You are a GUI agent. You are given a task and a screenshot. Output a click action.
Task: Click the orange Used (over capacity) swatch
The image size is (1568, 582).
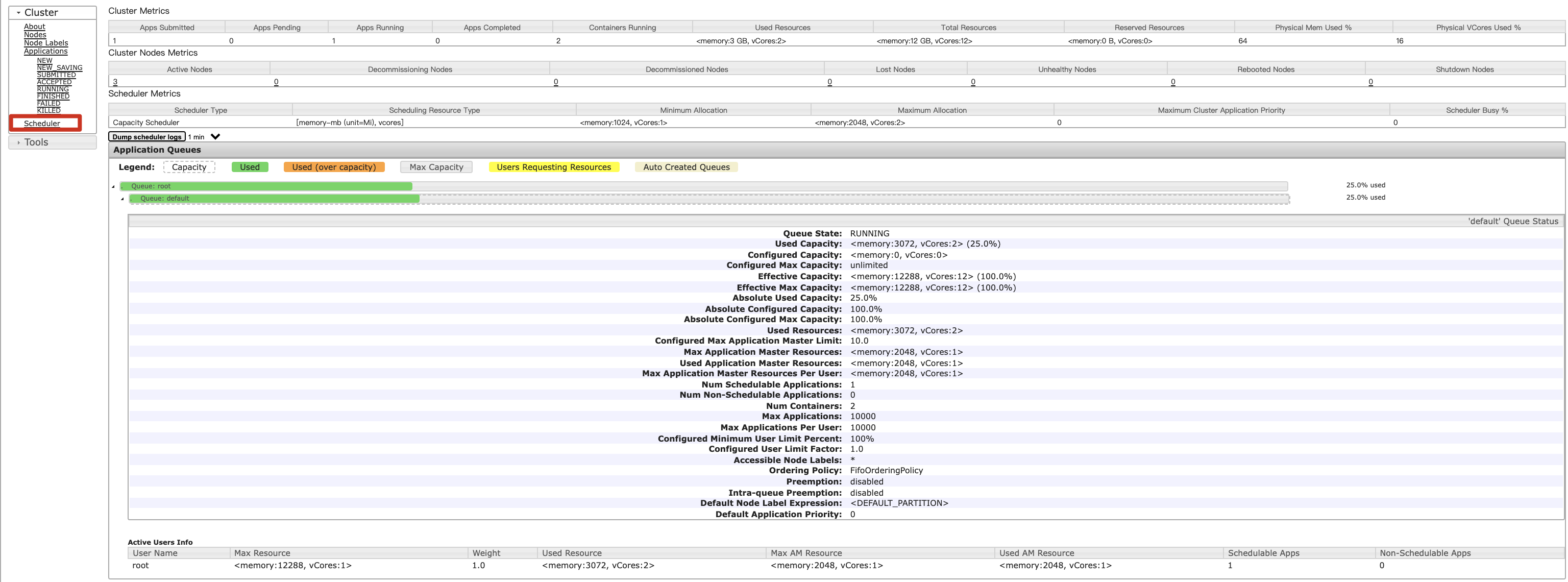point(334,167)
